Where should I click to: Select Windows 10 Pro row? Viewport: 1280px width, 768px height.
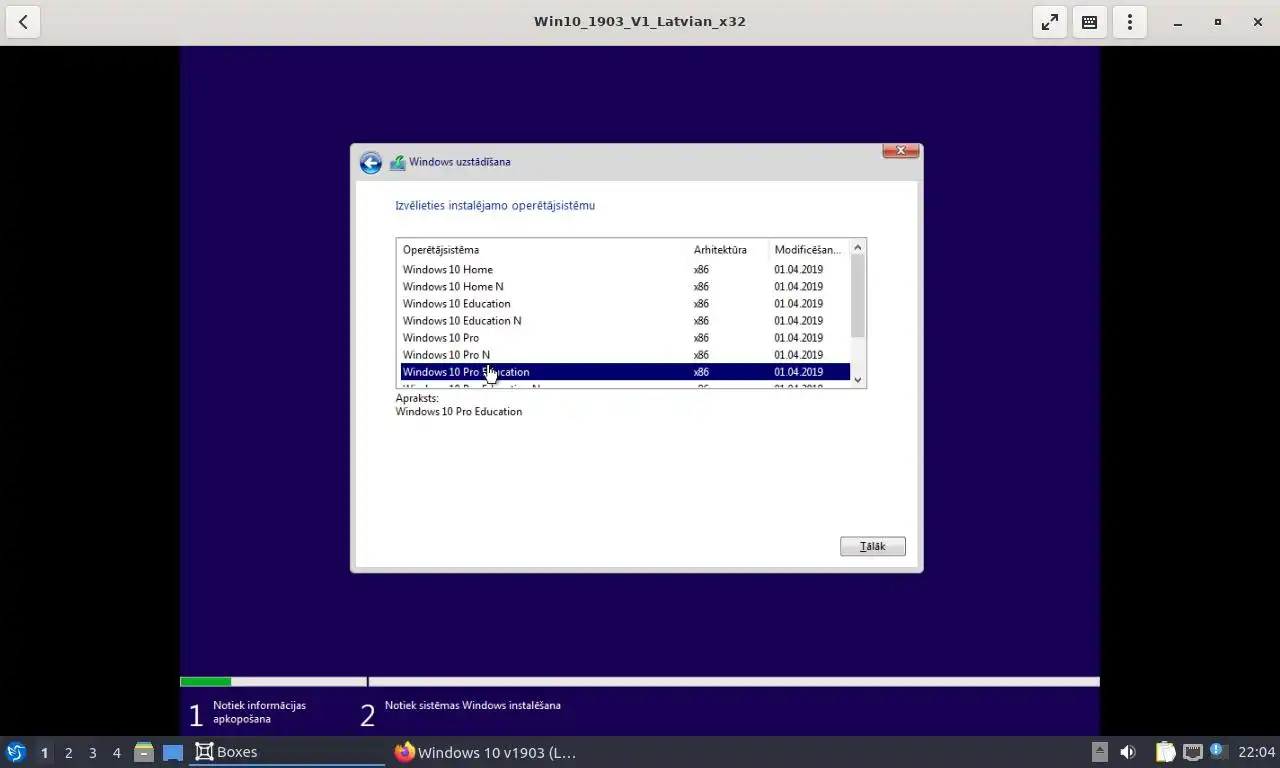pyautogui.click(x=625, y=338)
